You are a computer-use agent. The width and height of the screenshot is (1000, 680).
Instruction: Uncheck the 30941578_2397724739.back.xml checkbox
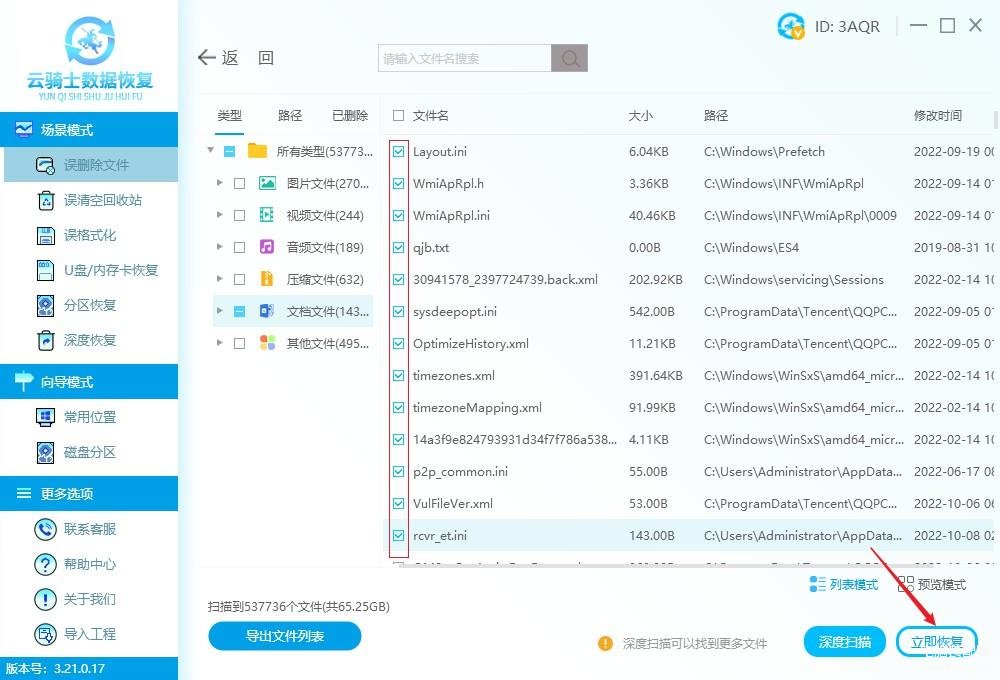pos(399,279)
